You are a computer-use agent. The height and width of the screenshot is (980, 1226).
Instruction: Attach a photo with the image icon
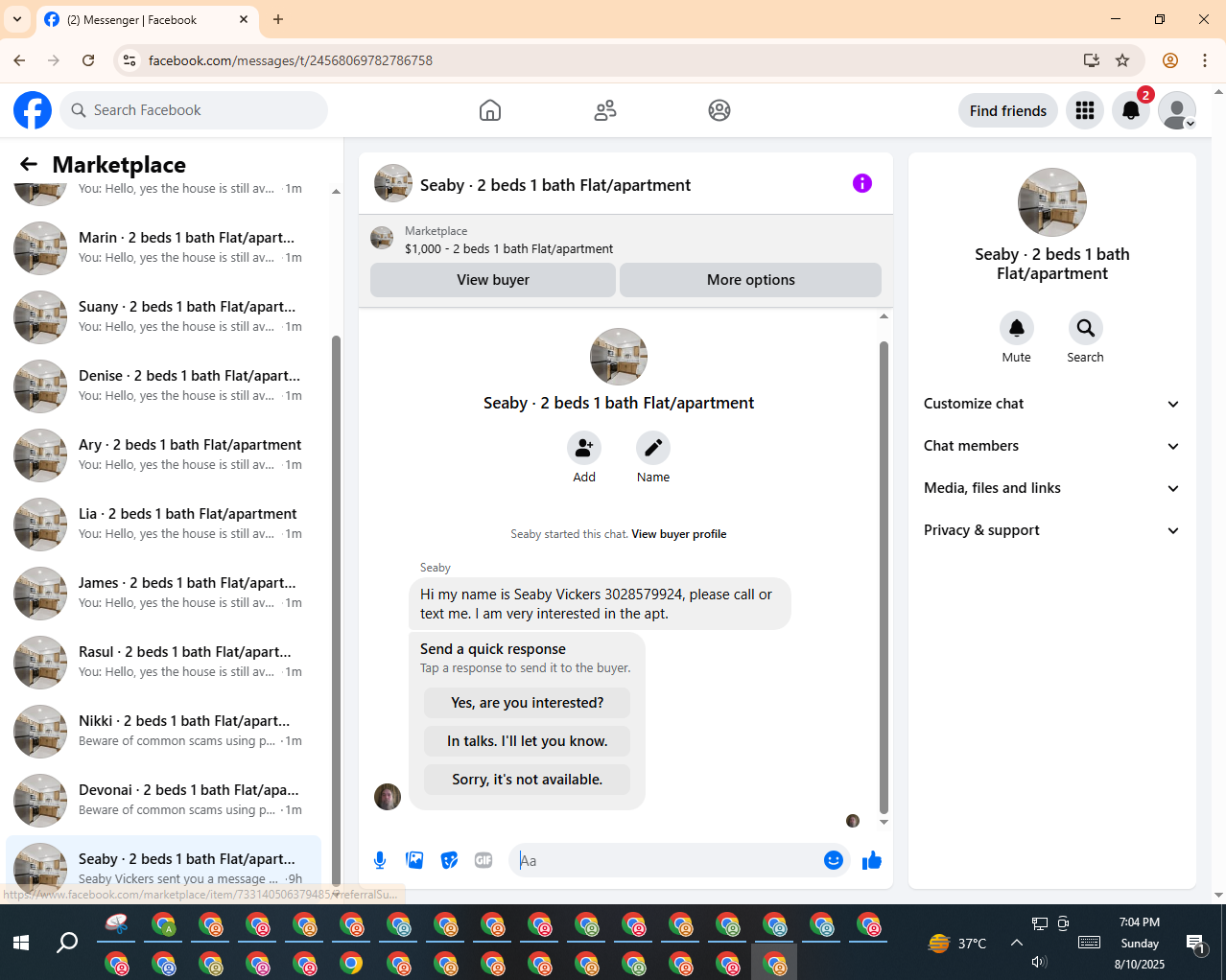tap(414, 860)
